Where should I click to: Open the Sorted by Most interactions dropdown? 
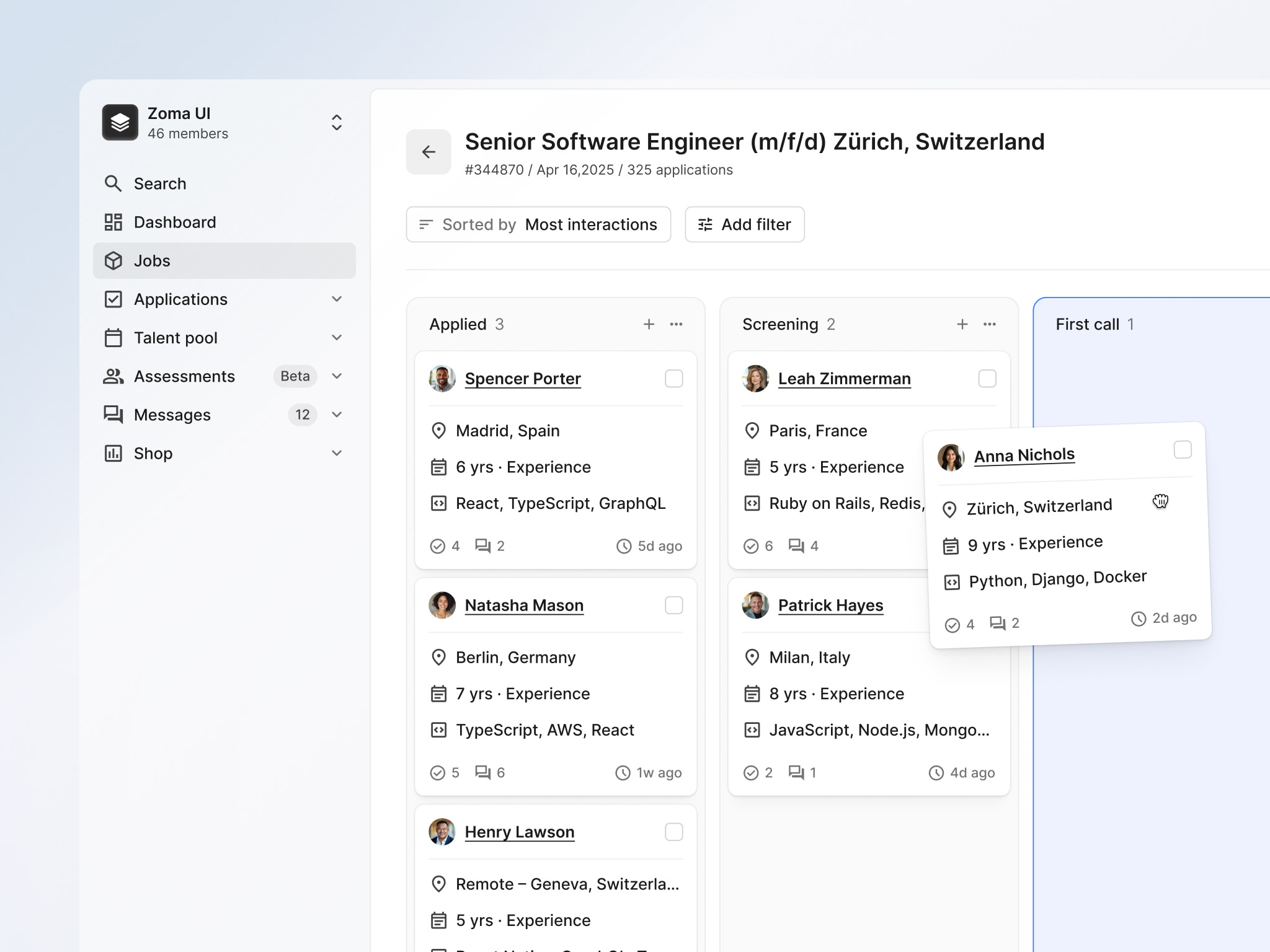[538, 224]
